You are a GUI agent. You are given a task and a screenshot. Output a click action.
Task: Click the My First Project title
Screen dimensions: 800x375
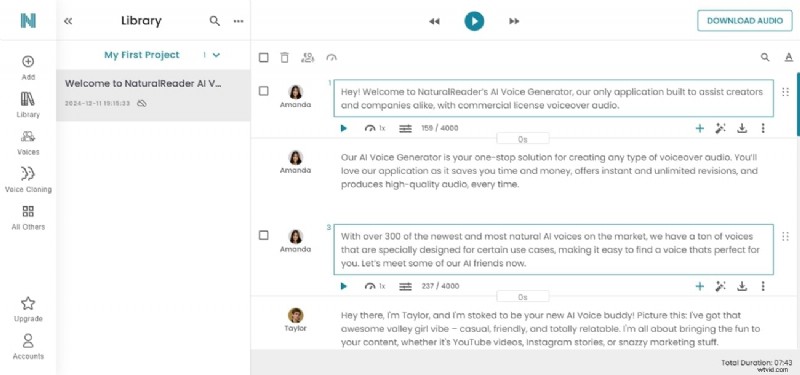(142, 55)
